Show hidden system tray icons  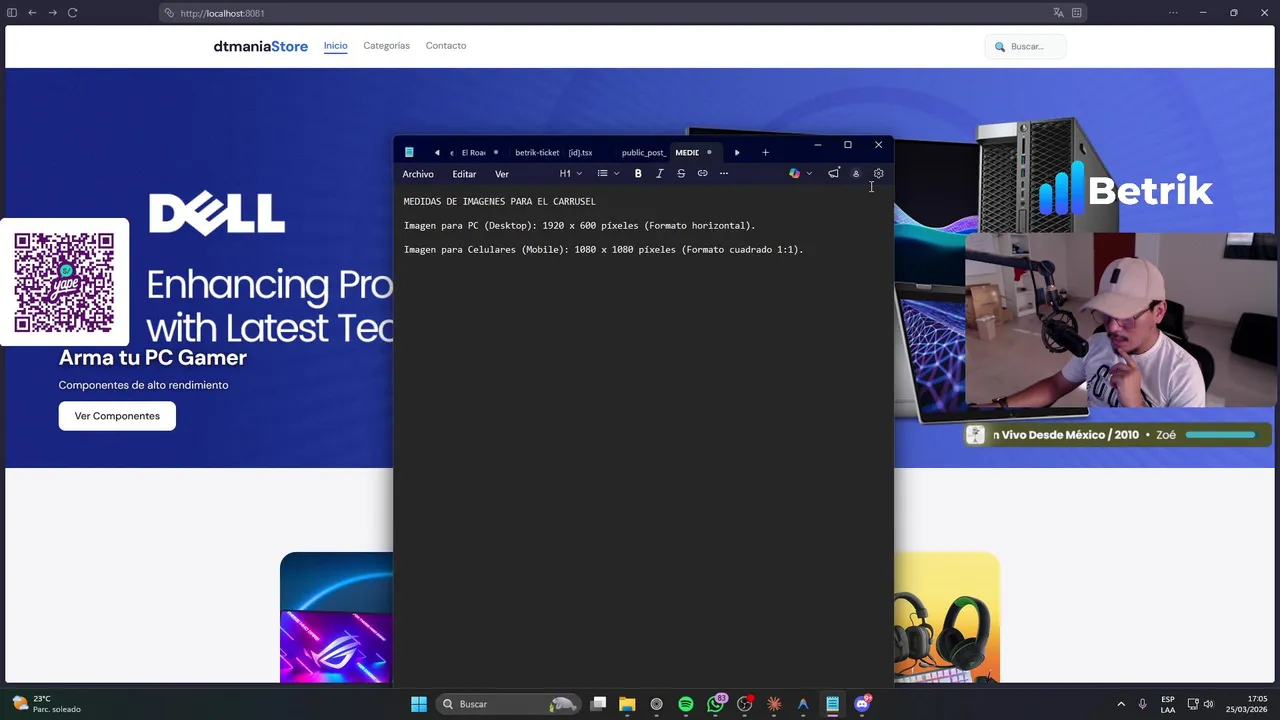[x=1121, y=704]
